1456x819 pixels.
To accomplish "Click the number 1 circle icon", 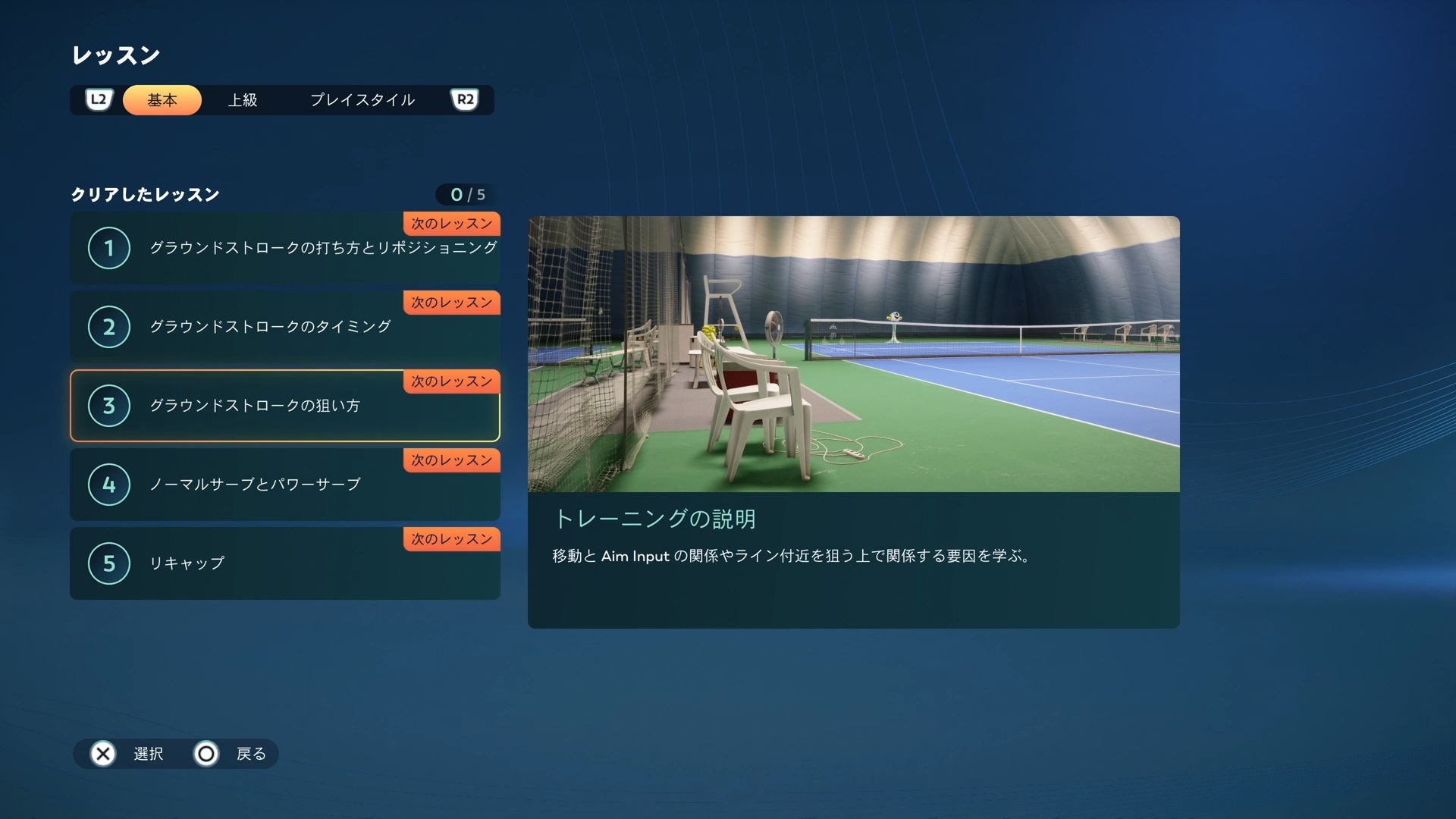I will [109, 248].
